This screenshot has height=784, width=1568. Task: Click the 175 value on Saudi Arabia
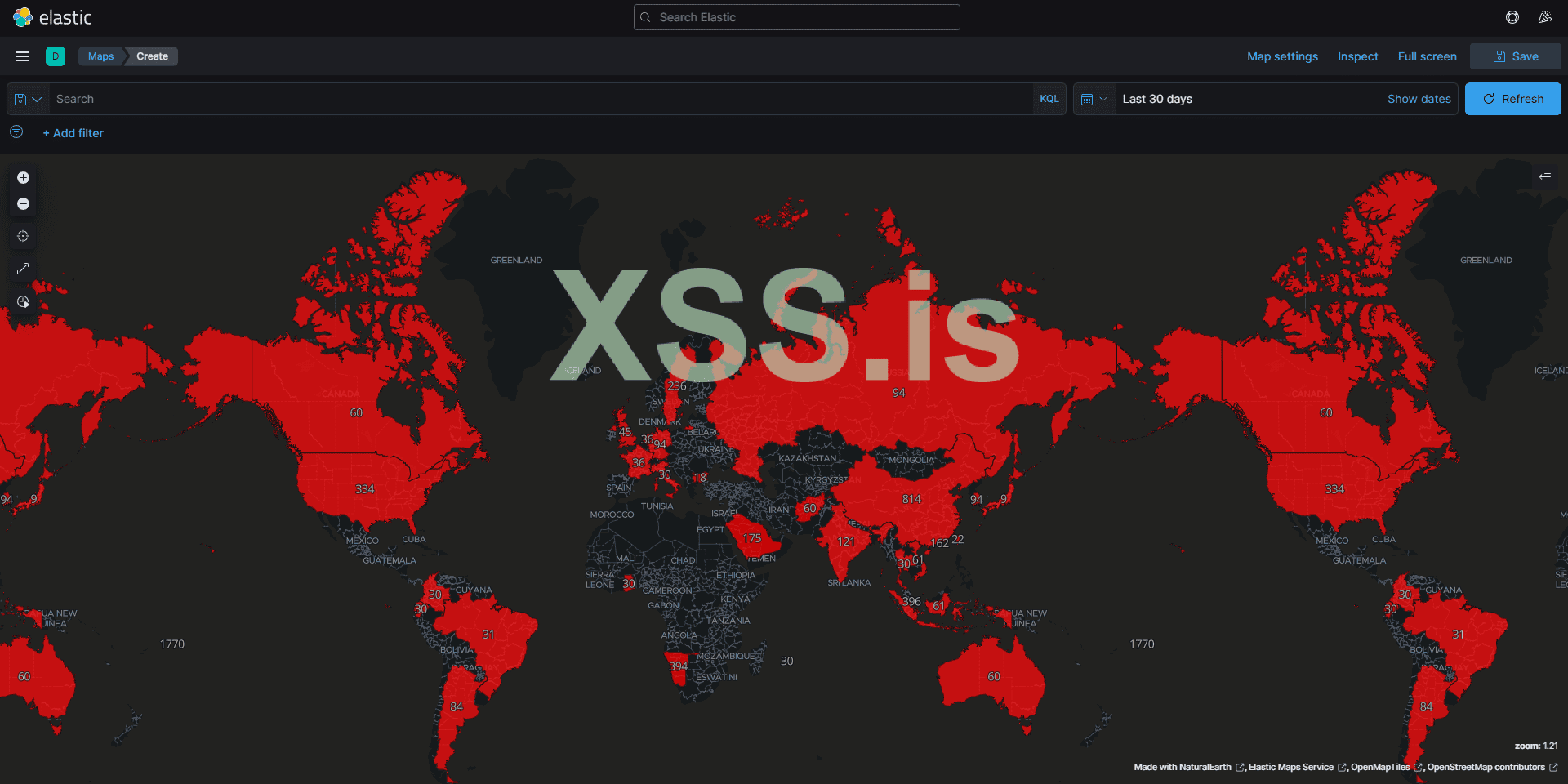tap(752, 538)
